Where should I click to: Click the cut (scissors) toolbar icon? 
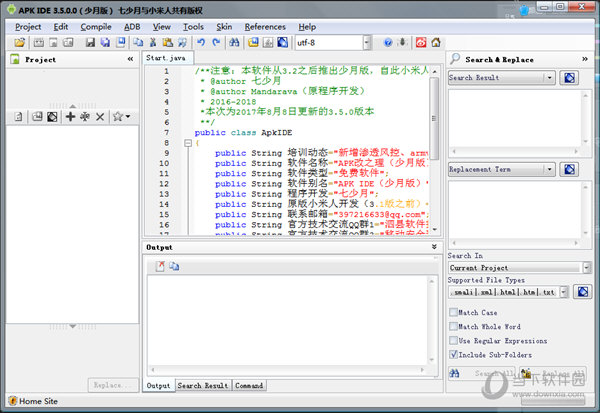pos(153,42)
